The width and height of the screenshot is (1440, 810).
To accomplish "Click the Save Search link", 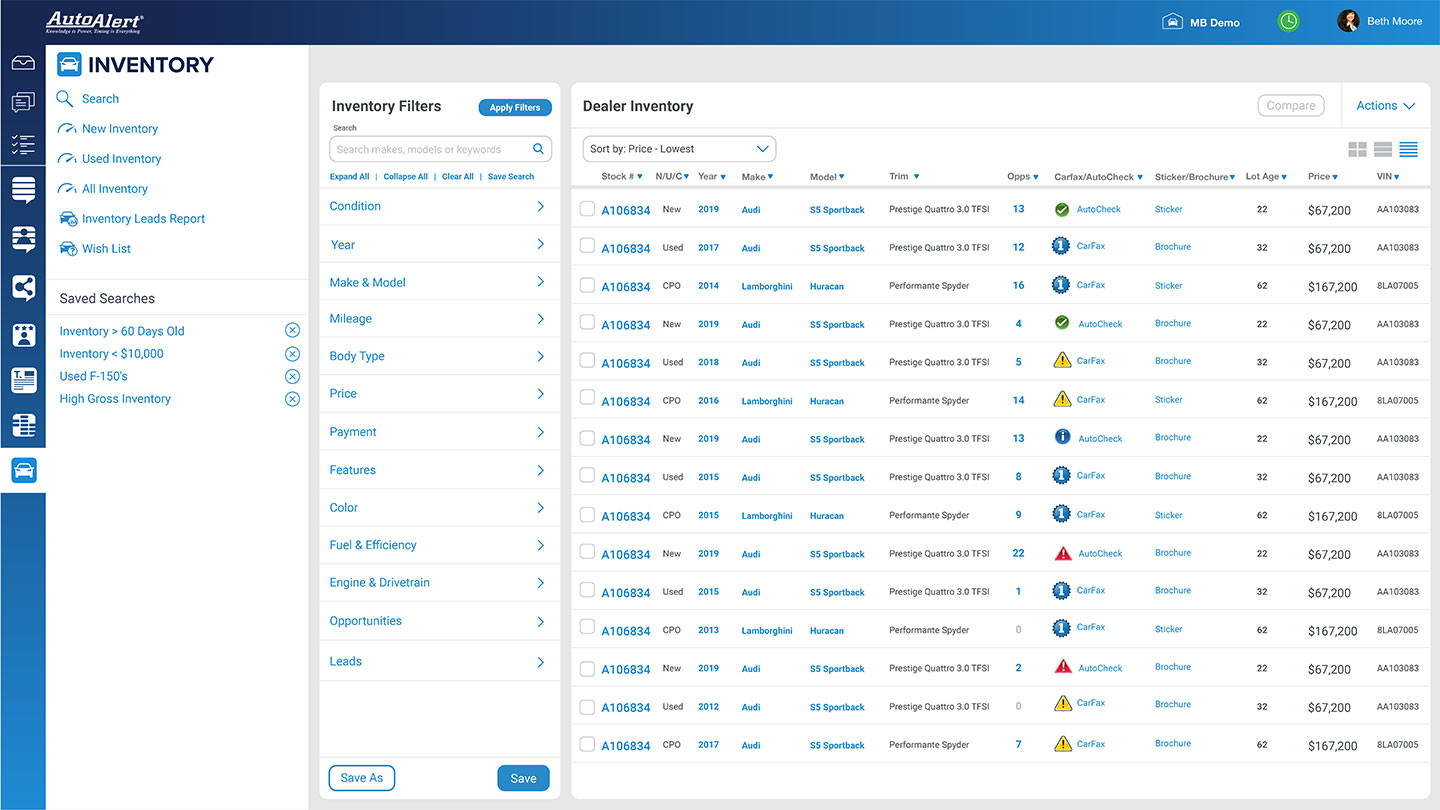I will 511,177.
